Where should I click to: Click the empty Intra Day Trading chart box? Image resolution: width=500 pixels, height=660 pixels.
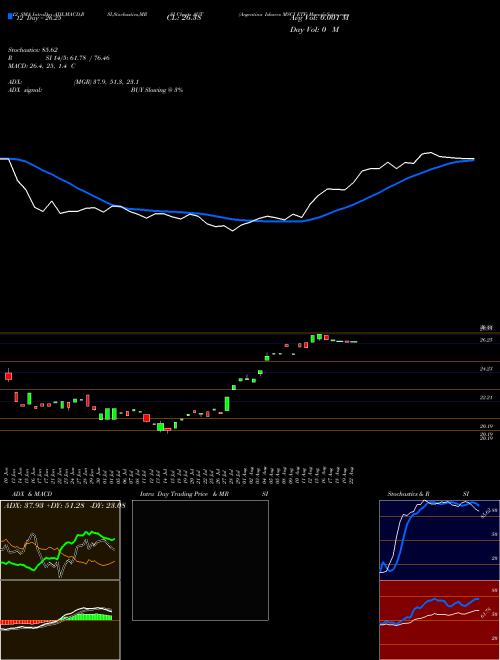[x=200, y=560]
